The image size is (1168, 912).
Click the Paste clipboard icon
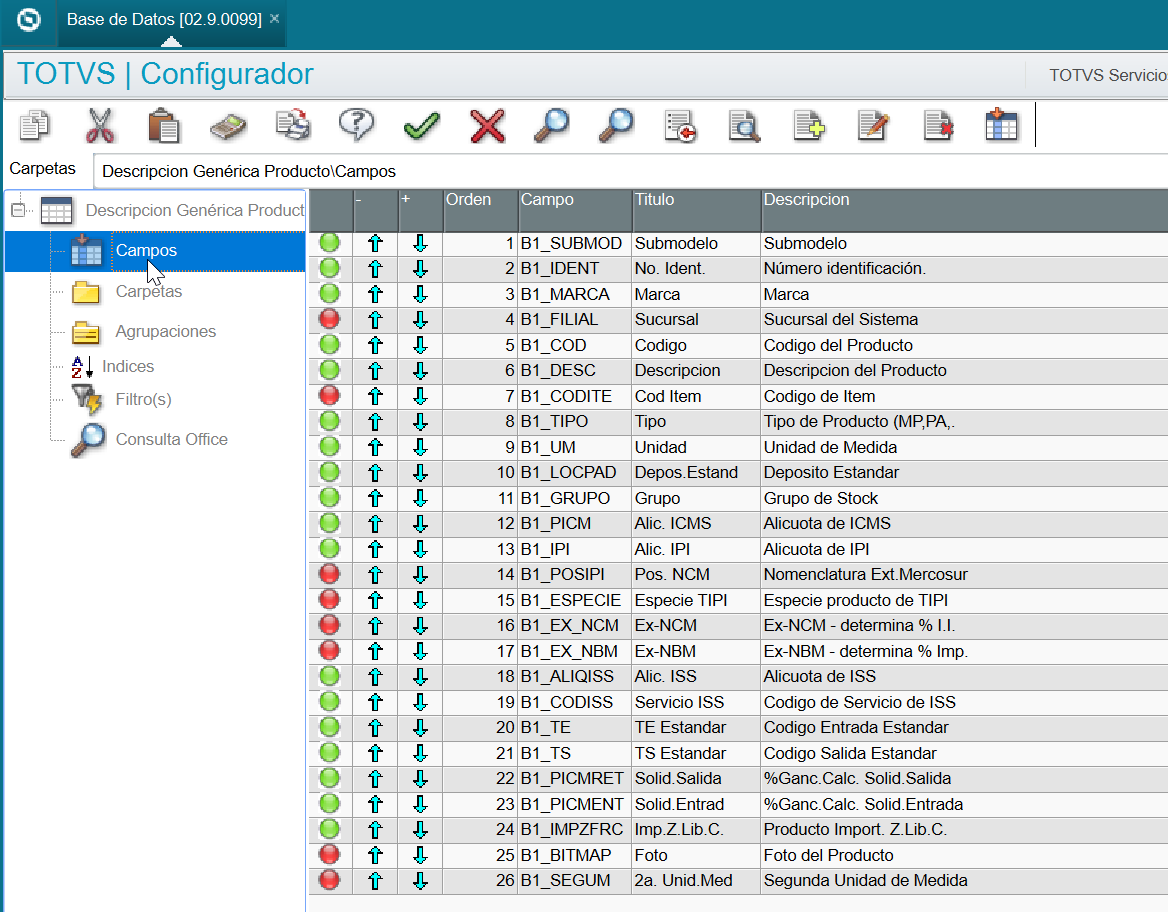(164, 125)
